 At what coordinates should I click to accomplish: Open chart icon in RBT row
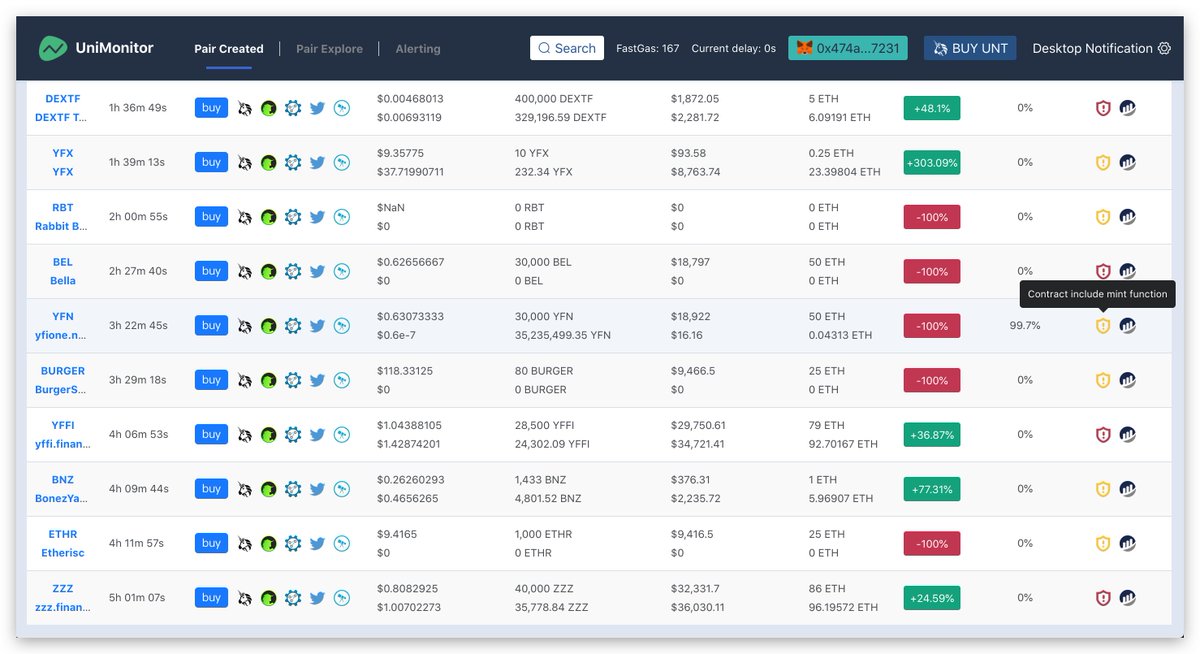(1127, 217)
